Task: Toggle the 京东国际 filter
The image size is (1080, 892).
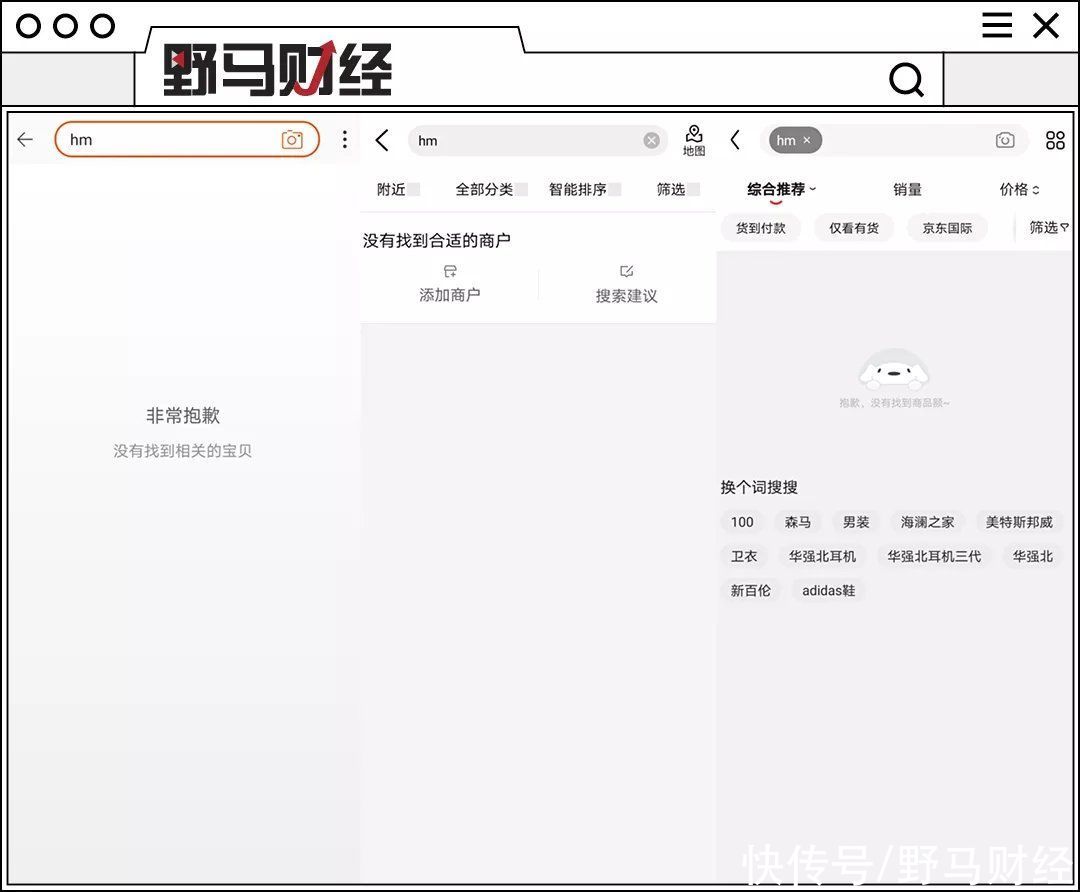Action: 947,228
